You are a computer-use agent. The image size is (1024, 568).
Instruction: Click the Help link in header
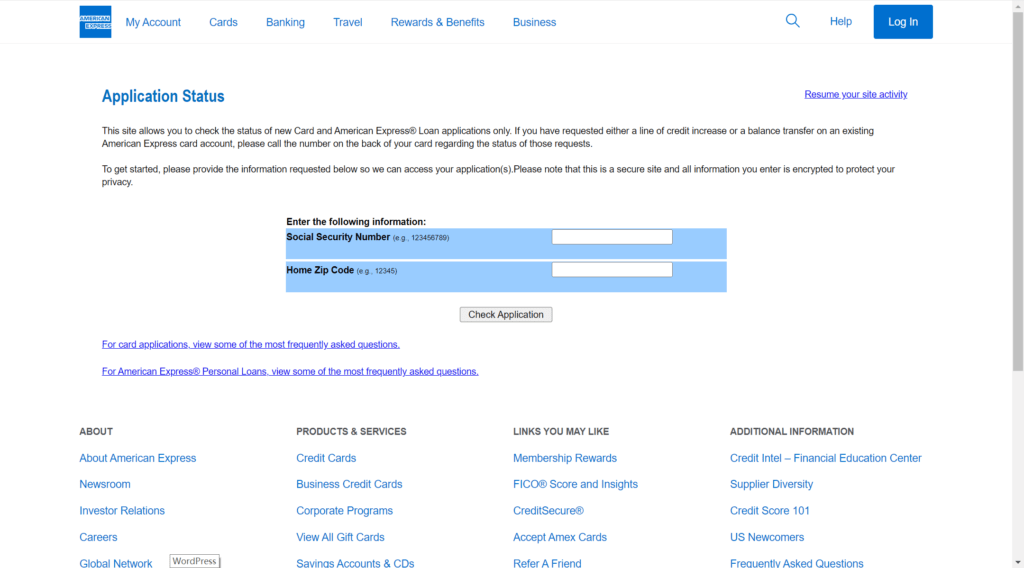tap(840, 22)
